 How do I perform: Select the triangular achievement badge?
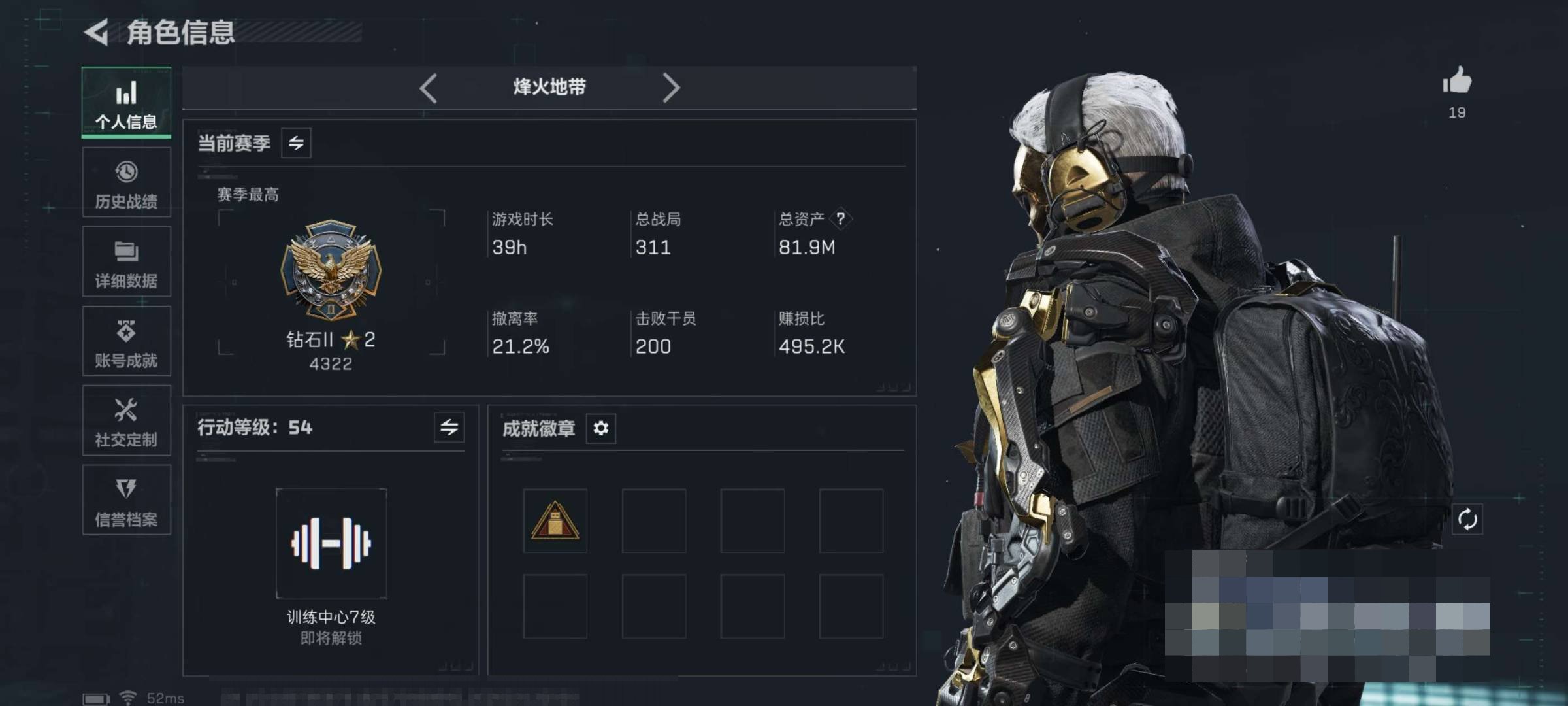tap(555, 521)
